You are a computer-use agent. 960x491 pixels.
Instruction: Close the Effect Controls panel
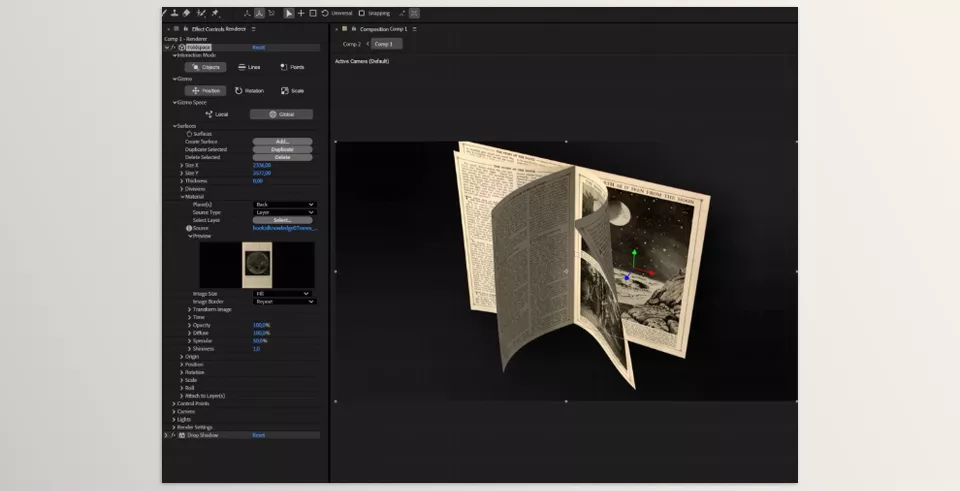point(168,29)
